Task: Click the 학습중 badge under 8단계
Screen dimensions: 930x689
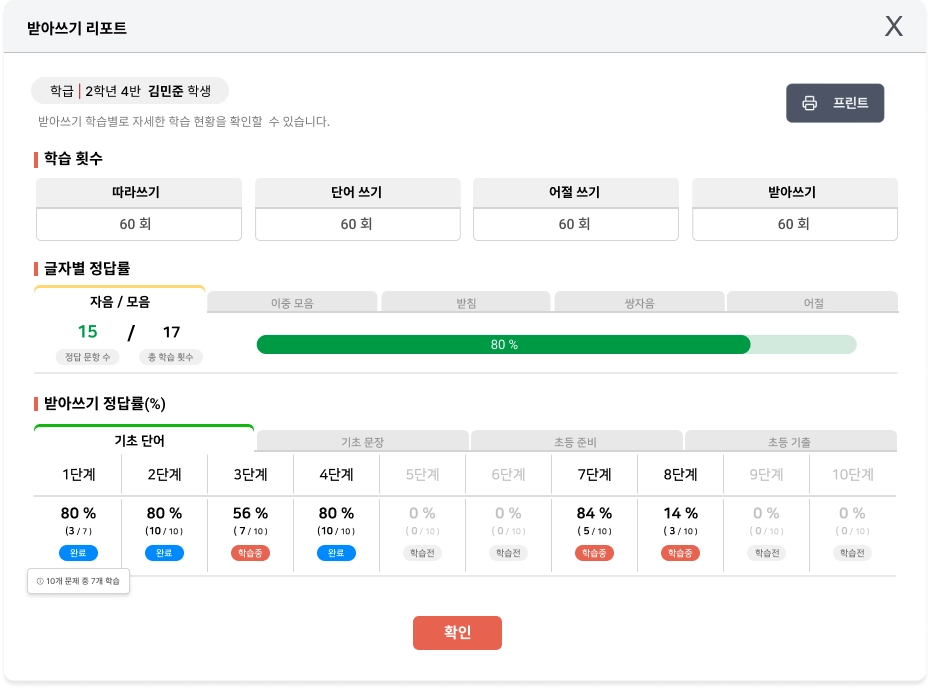Action: 680,553
